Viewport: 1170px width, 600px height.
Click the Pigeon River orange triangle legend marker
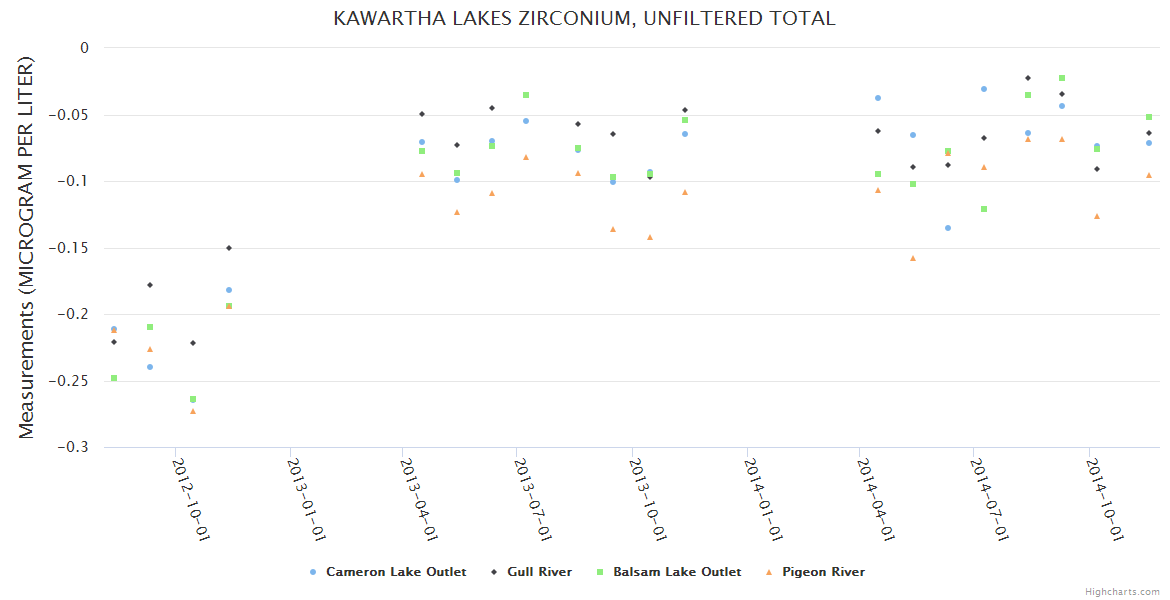[x=769, y=572]
